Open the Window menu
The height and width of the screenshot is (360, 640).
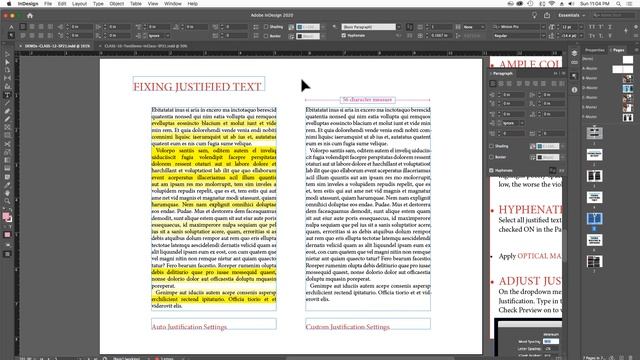click(173, 4)
